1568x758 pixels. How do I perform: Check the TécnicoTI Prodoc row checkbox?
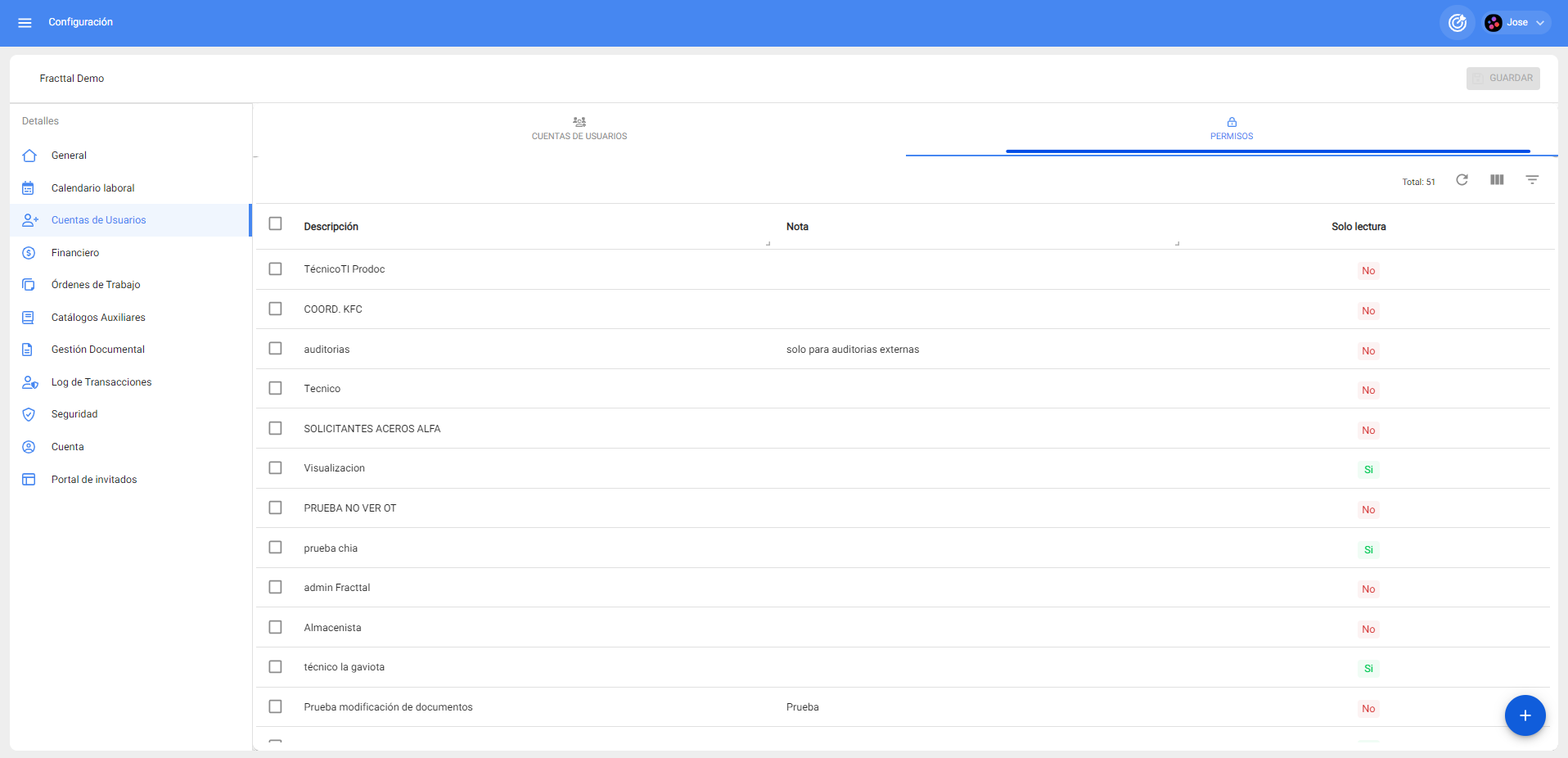(275, 269)
